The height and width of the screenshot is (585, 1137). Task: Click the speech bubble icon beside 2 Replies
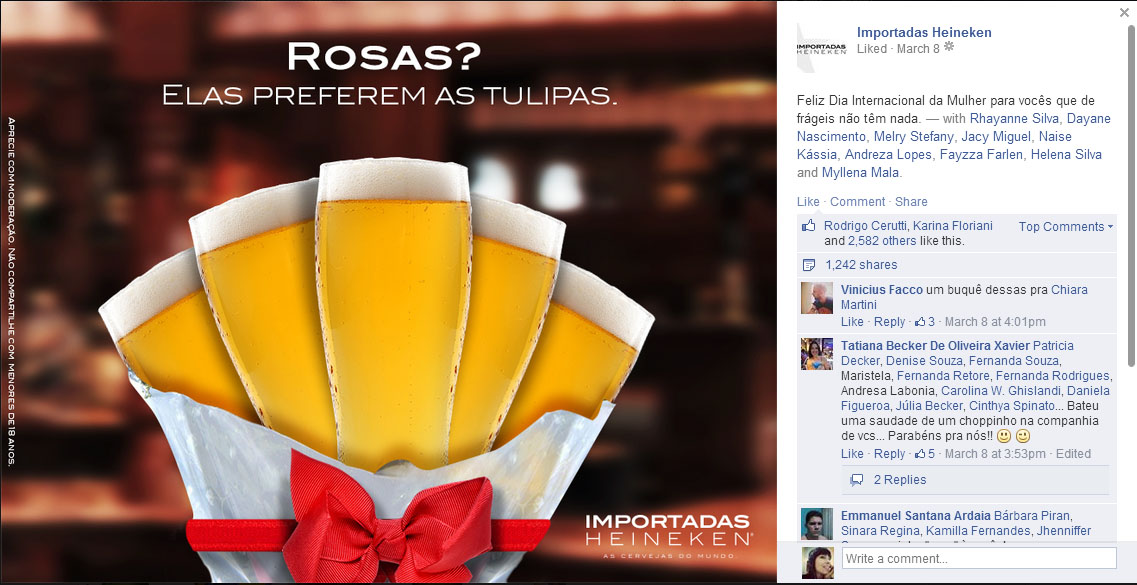(856, 480)
